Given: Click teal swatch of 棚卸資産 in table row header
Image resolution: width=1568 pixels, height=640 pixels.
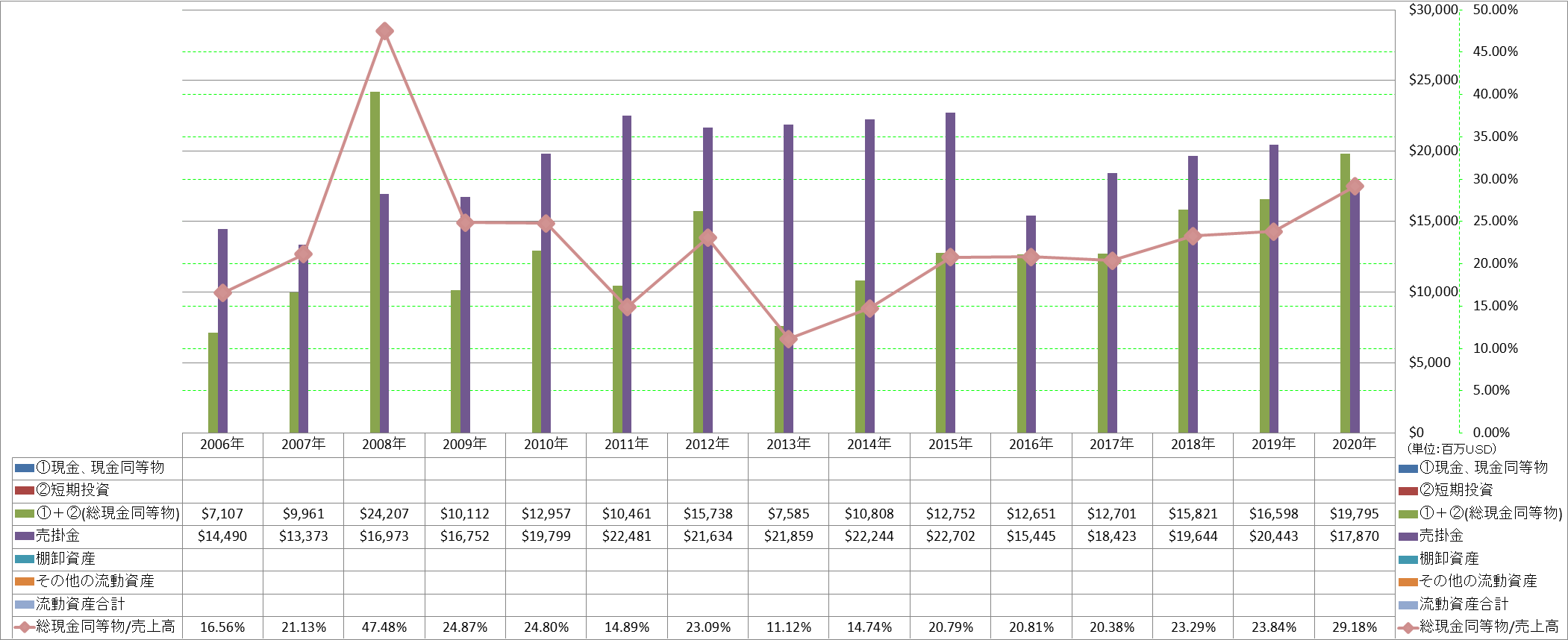Looking at the screenshot, I should [25, 559].
